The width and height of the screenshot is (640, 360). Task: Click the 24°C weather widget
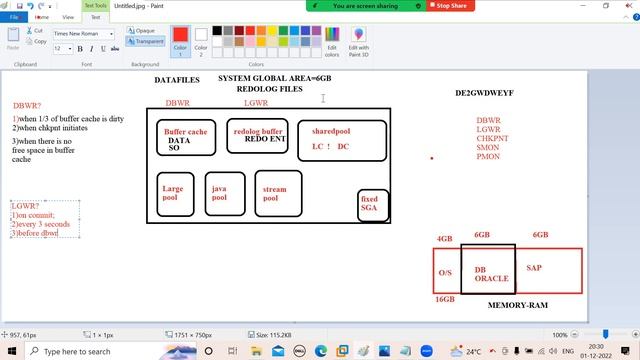coord(465,351)
